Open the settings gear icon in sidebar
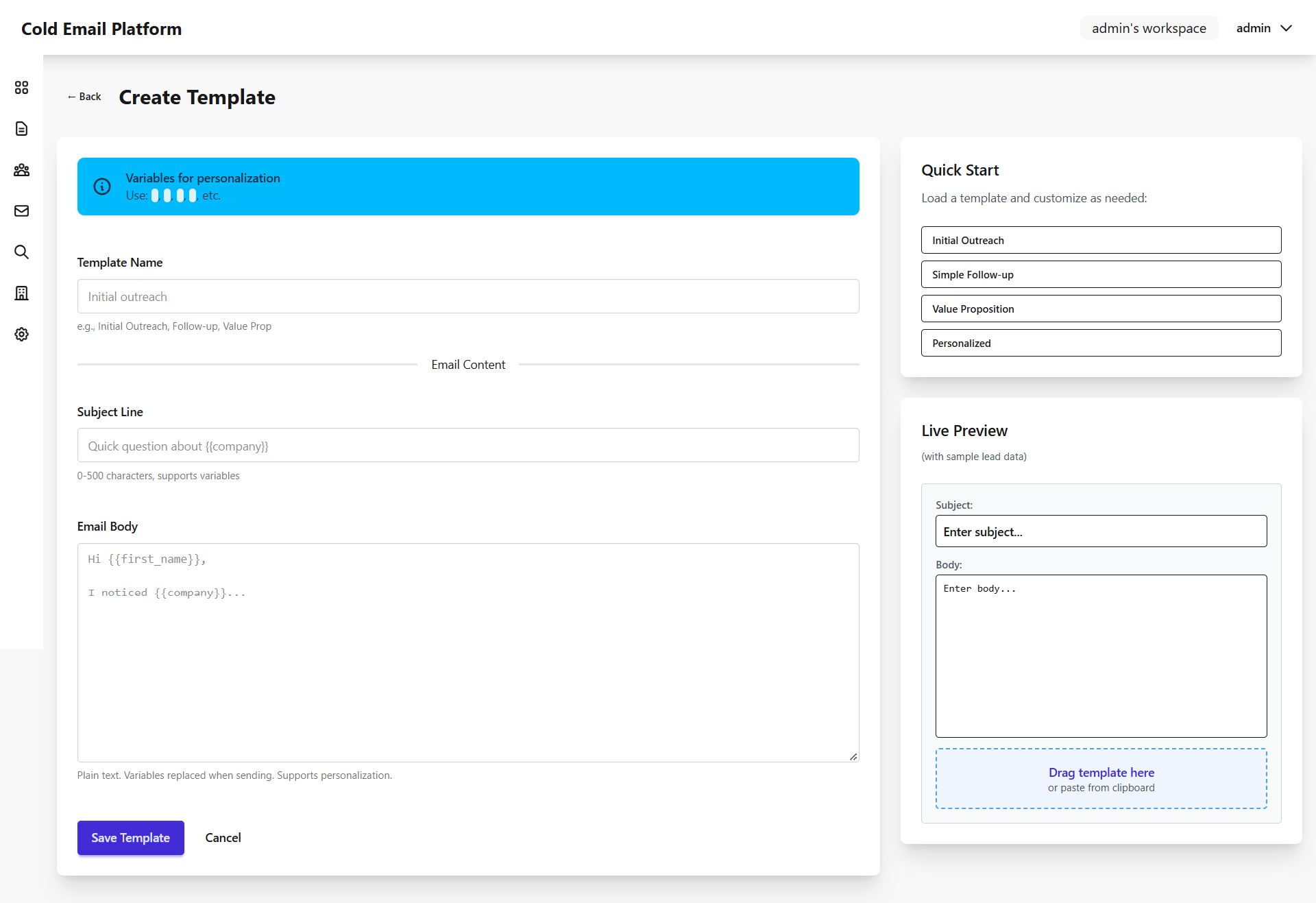The height and width of the screenshot is (903, 1316). pyautogui.click(x=21, y=335)
